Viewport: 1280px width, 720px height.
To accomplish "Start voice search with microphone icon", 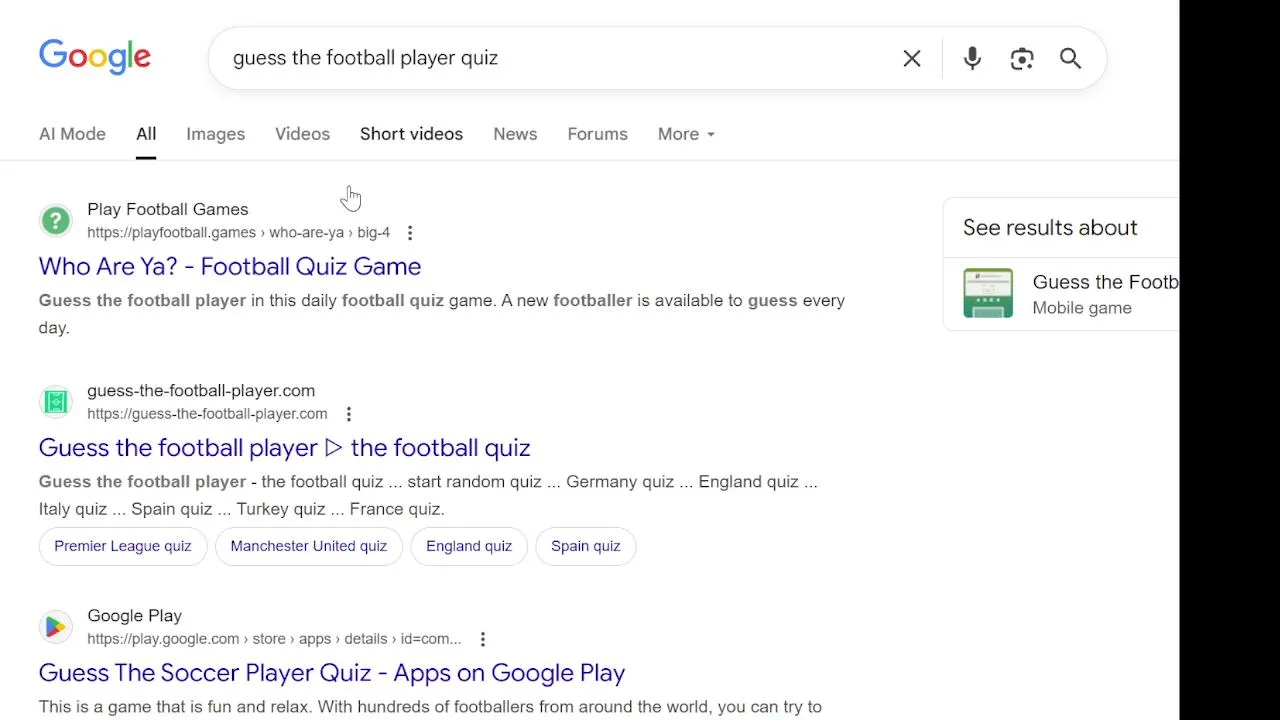I will point(972,59).
